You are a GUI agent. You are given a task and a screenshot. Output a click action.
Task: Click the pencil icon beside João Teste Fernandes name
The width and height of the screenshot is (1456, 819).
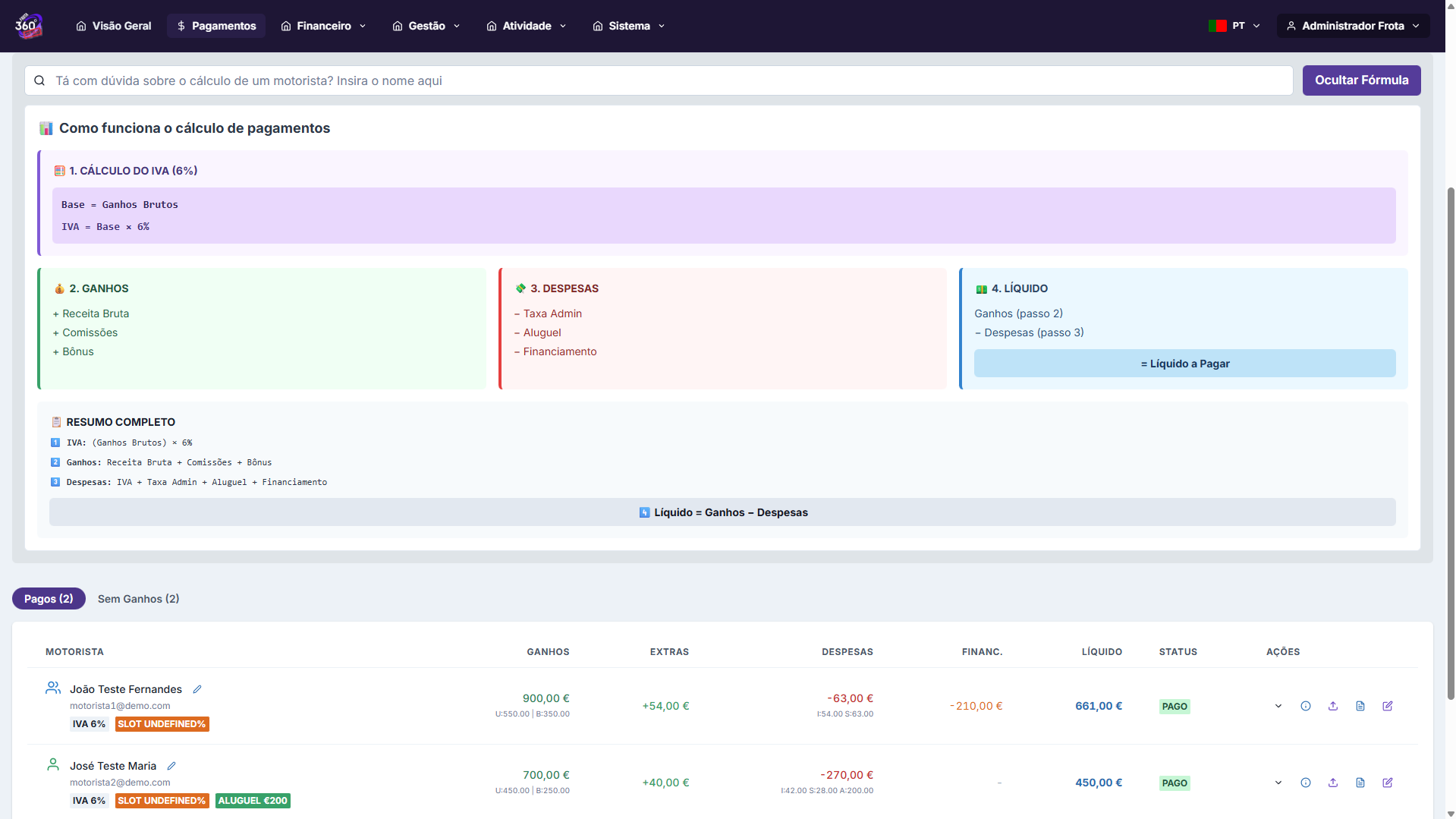[x=197, y=689]
